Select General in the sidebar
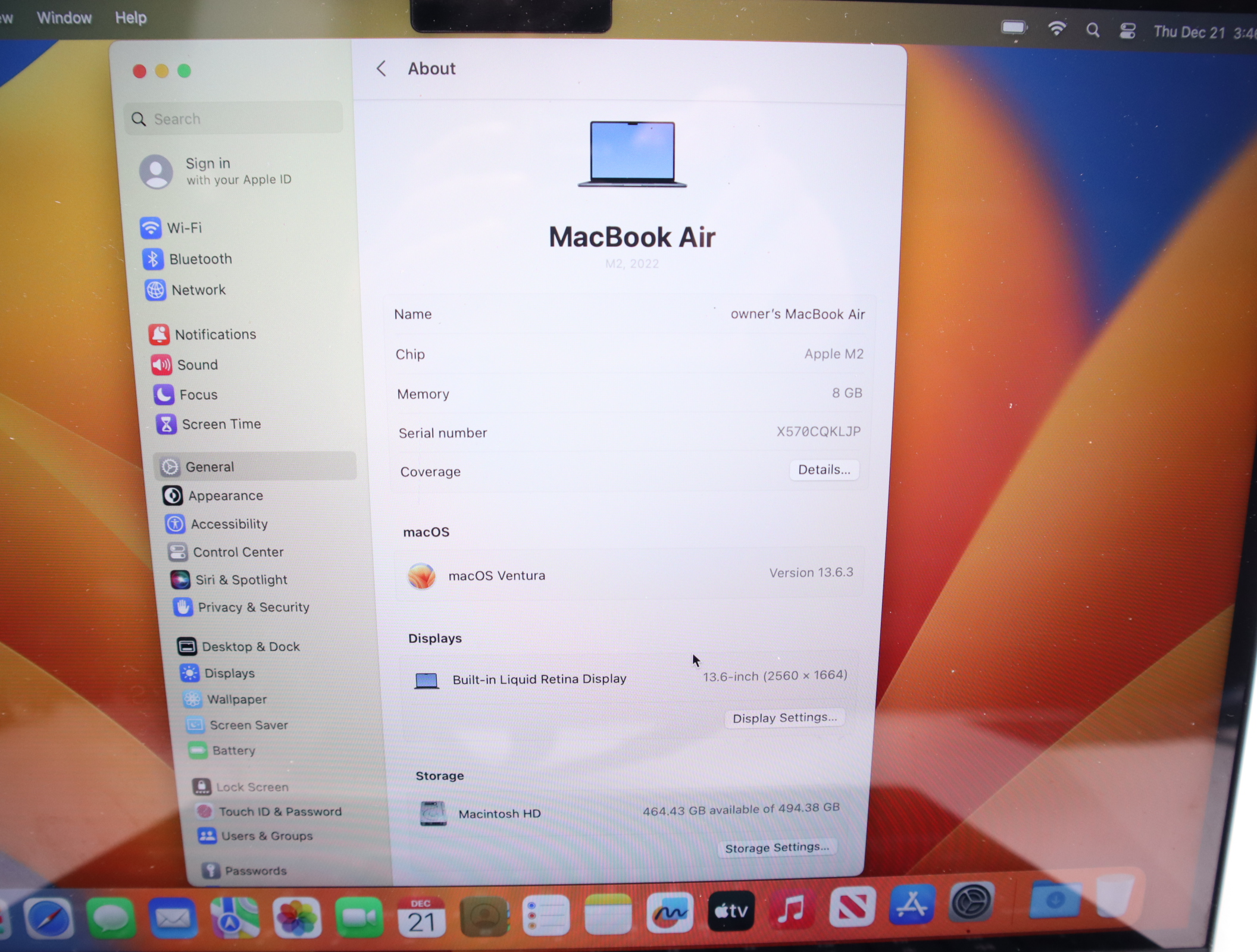 [255, 466]
